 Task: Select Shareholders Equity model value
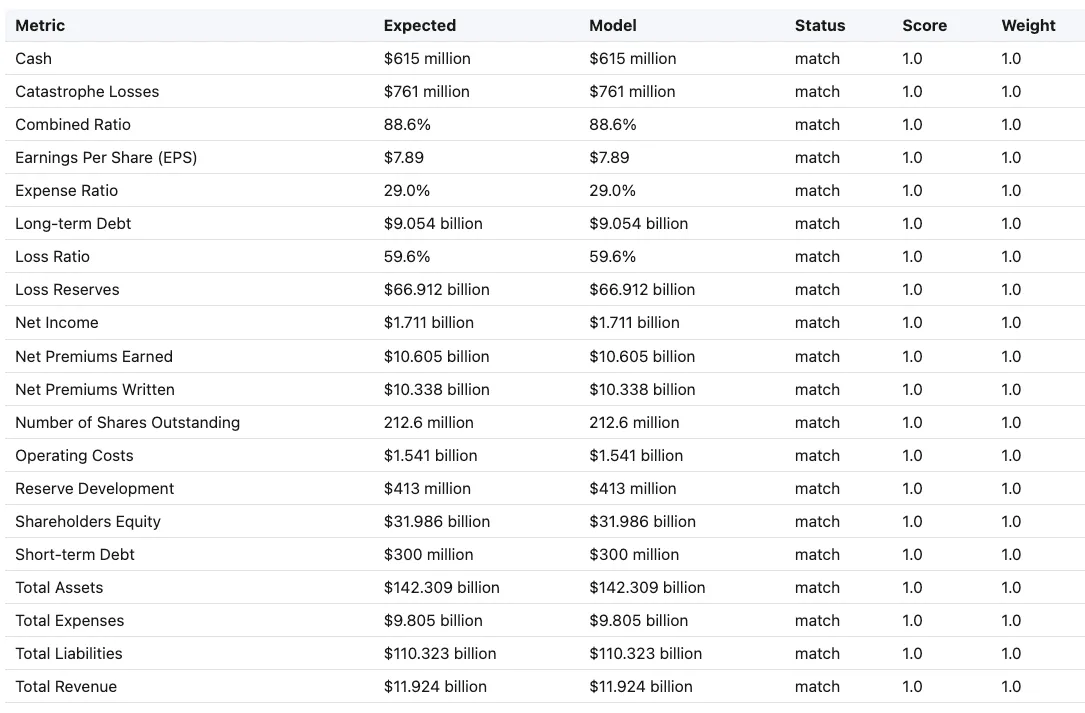click(641, 521)
